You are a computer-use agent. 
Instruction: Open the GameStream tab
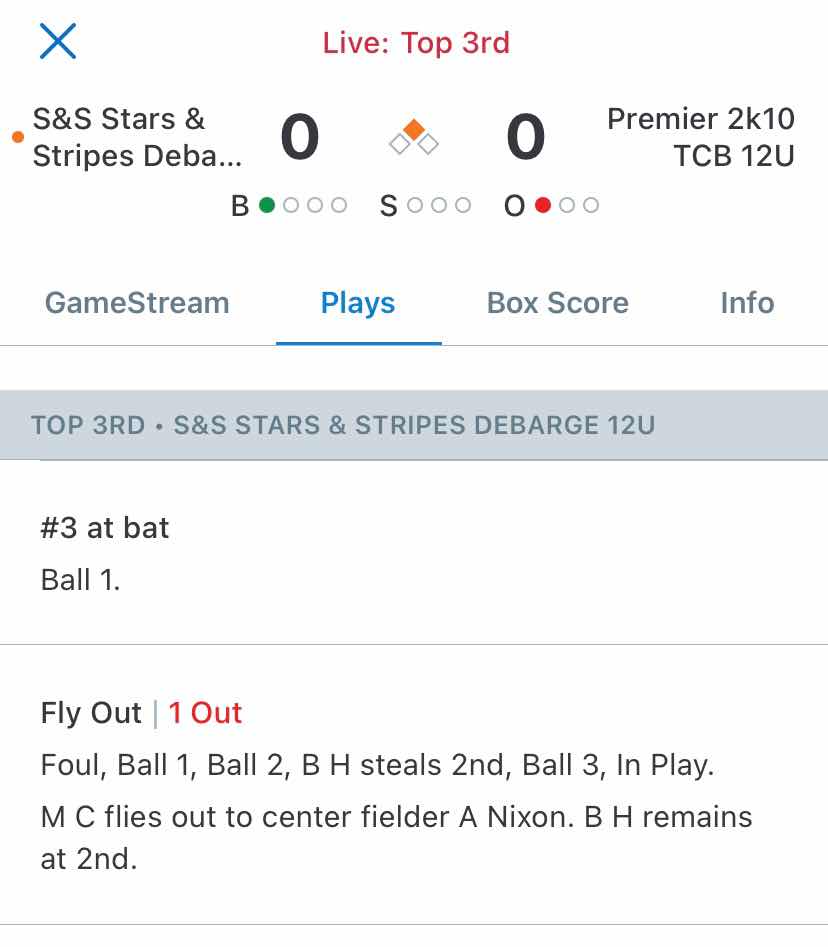point(137,303)
